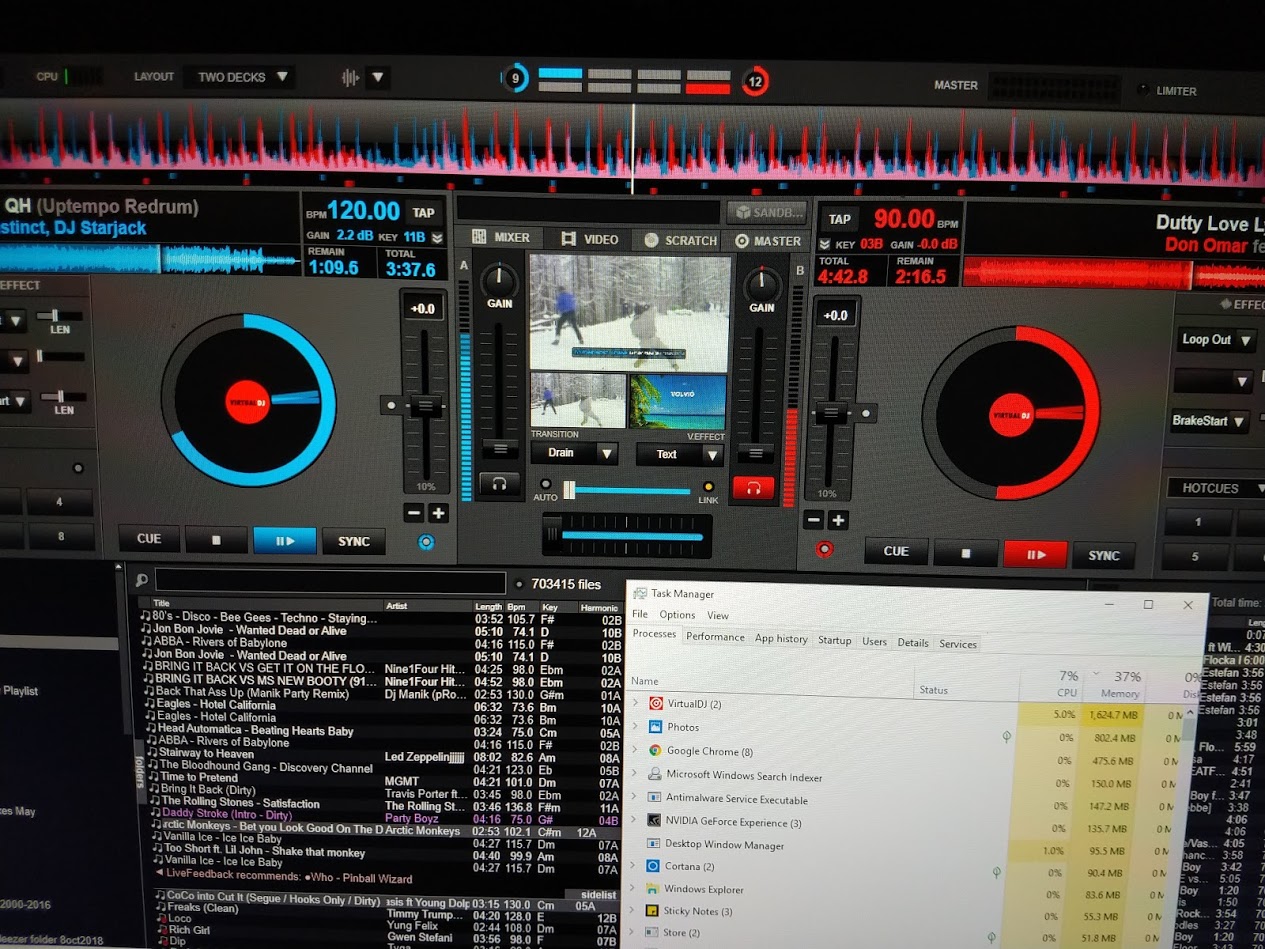Click the blue deck pitch fader handle
The width and height of the screenshot is (1265, 949).
pos(426,405)
